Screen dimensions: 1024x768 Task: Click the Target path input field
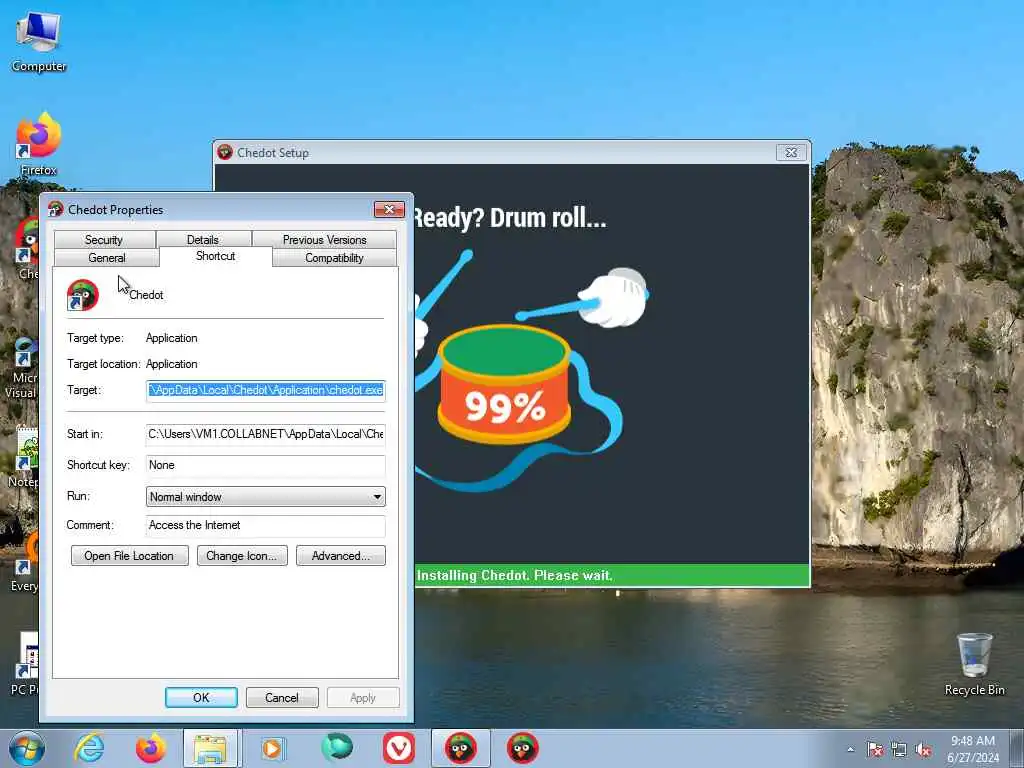click(266, 391)
